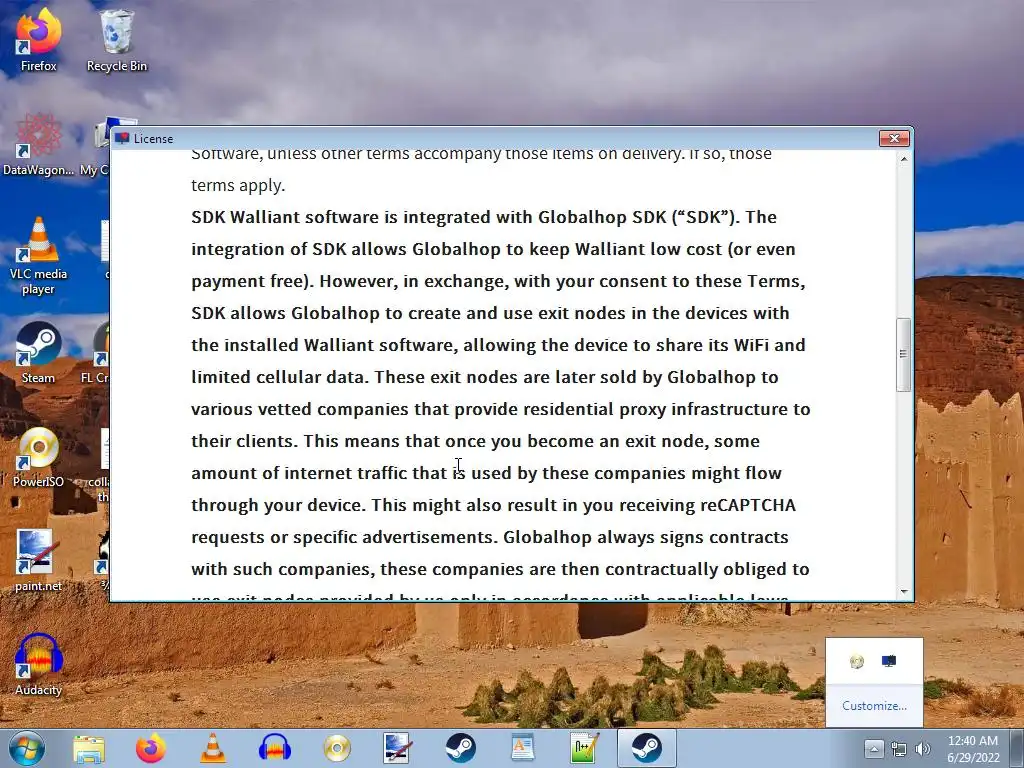Click the words "payment free)"
Screen dimensions: 1024x768
click(252, 281)
